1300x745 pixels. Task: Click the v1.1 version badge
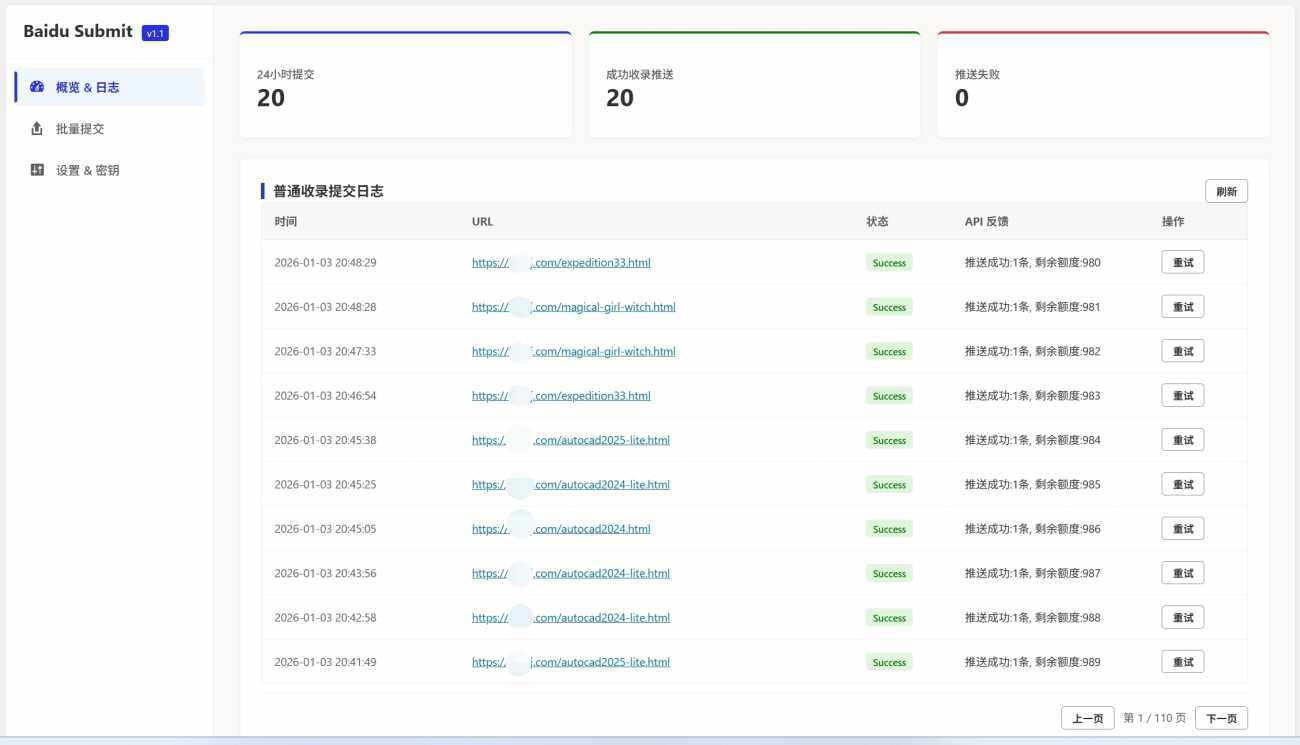[155, 33]
